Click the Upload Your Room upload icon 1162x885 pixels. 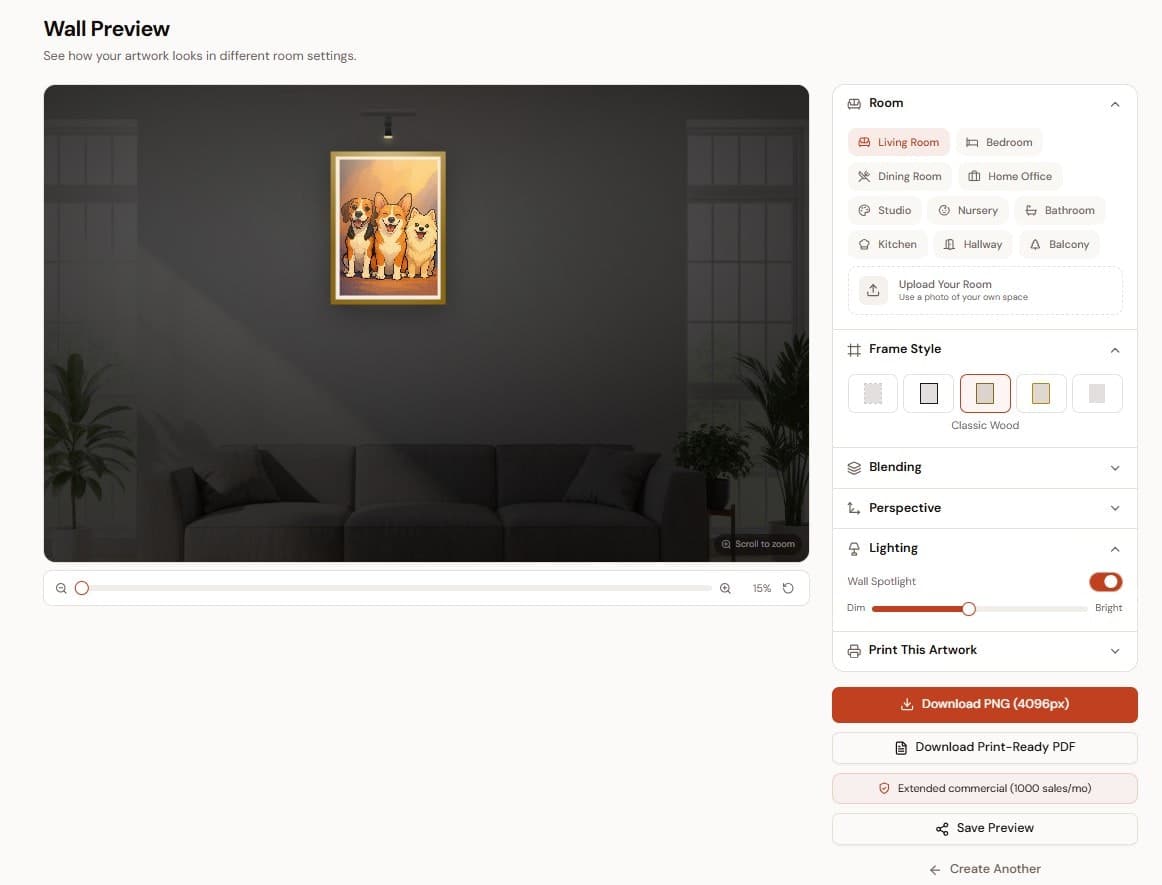click(x=872, y=290)
